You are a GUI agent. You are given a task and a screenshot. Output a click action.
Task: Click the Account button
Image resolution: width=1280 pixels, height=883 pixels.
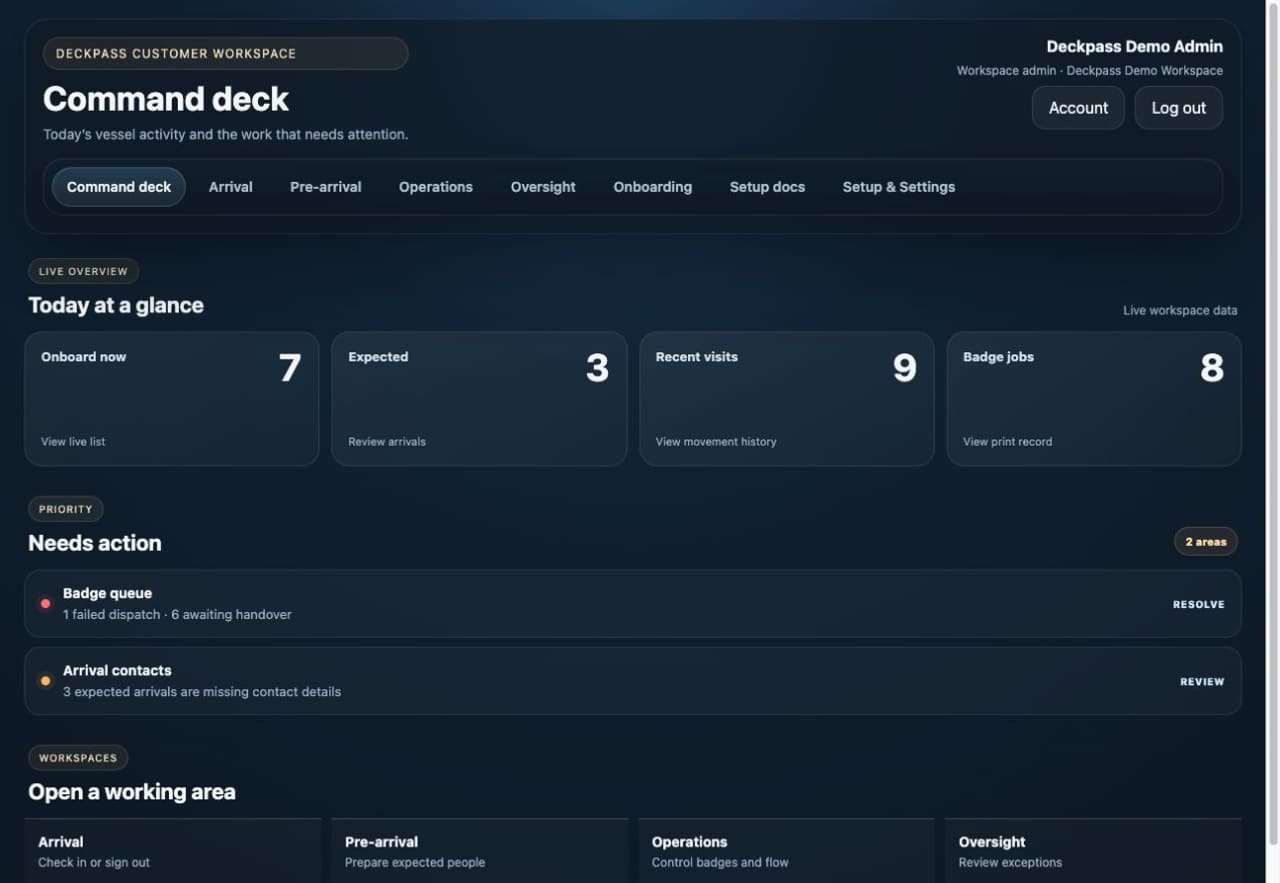click(1078, 108)
